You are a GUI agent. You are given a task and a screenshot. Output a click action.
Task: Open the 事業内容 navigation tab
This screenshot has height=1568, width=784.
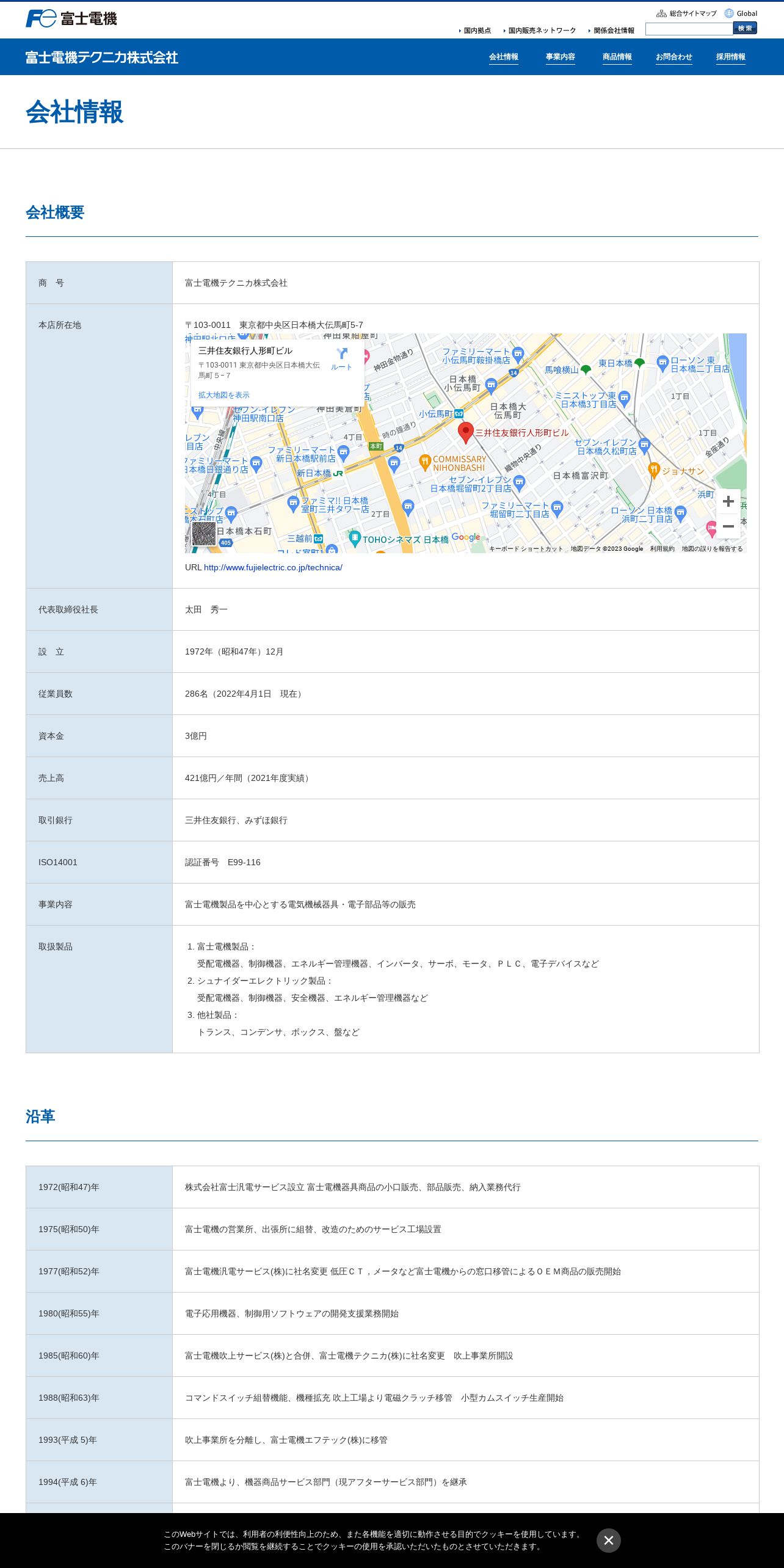(561, 57)
